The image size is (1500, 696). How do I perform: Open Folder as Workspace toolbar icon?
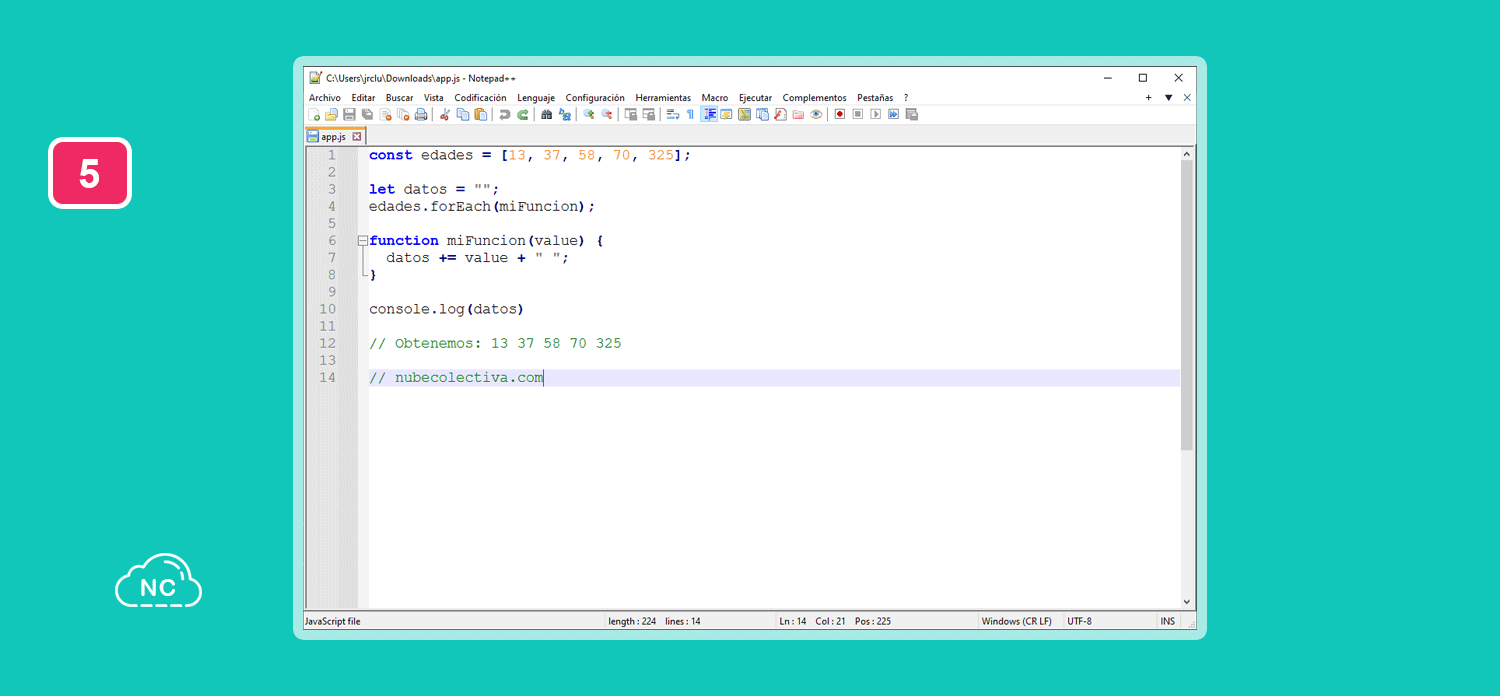point(798,114)
